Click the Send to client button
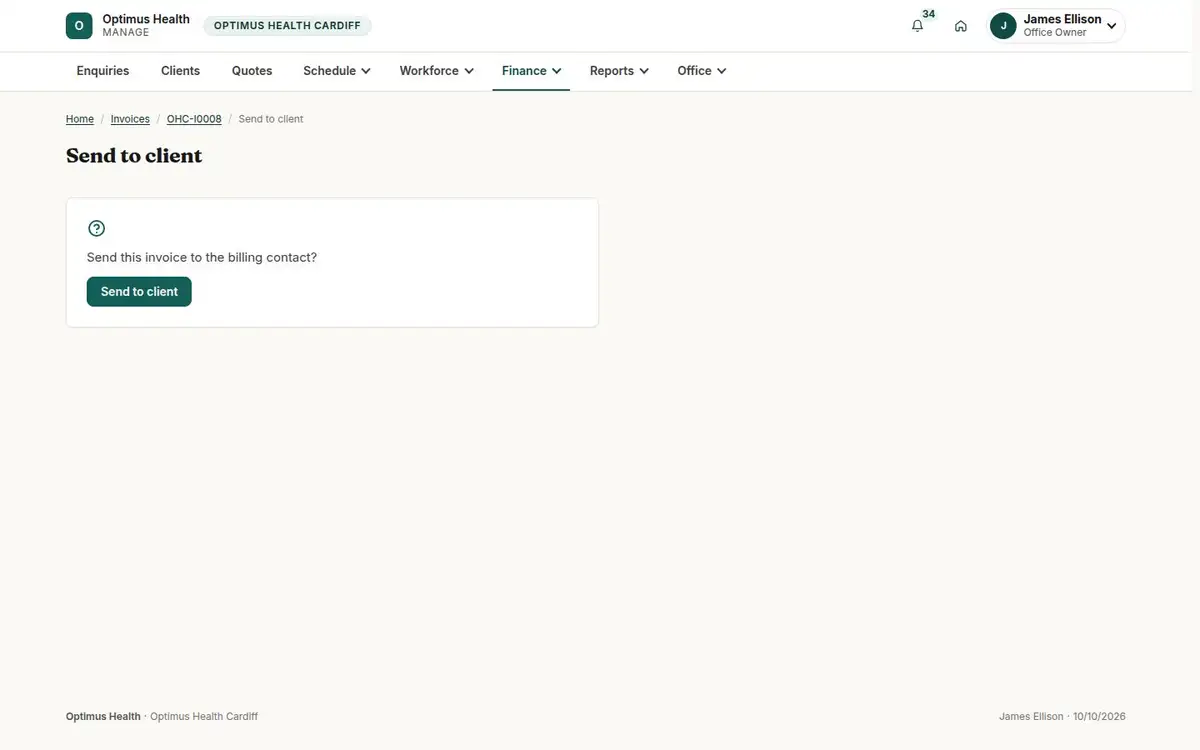The image size is (1200, 750). click(139, 292)
